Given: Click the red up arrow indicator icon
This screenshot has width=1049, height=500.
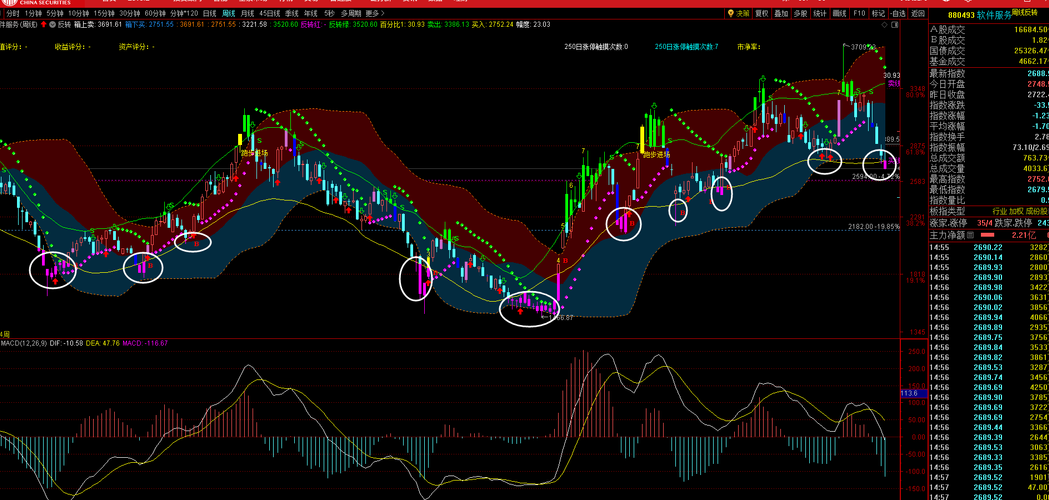Looking at the screenshot, I should [x=44, y=24].
